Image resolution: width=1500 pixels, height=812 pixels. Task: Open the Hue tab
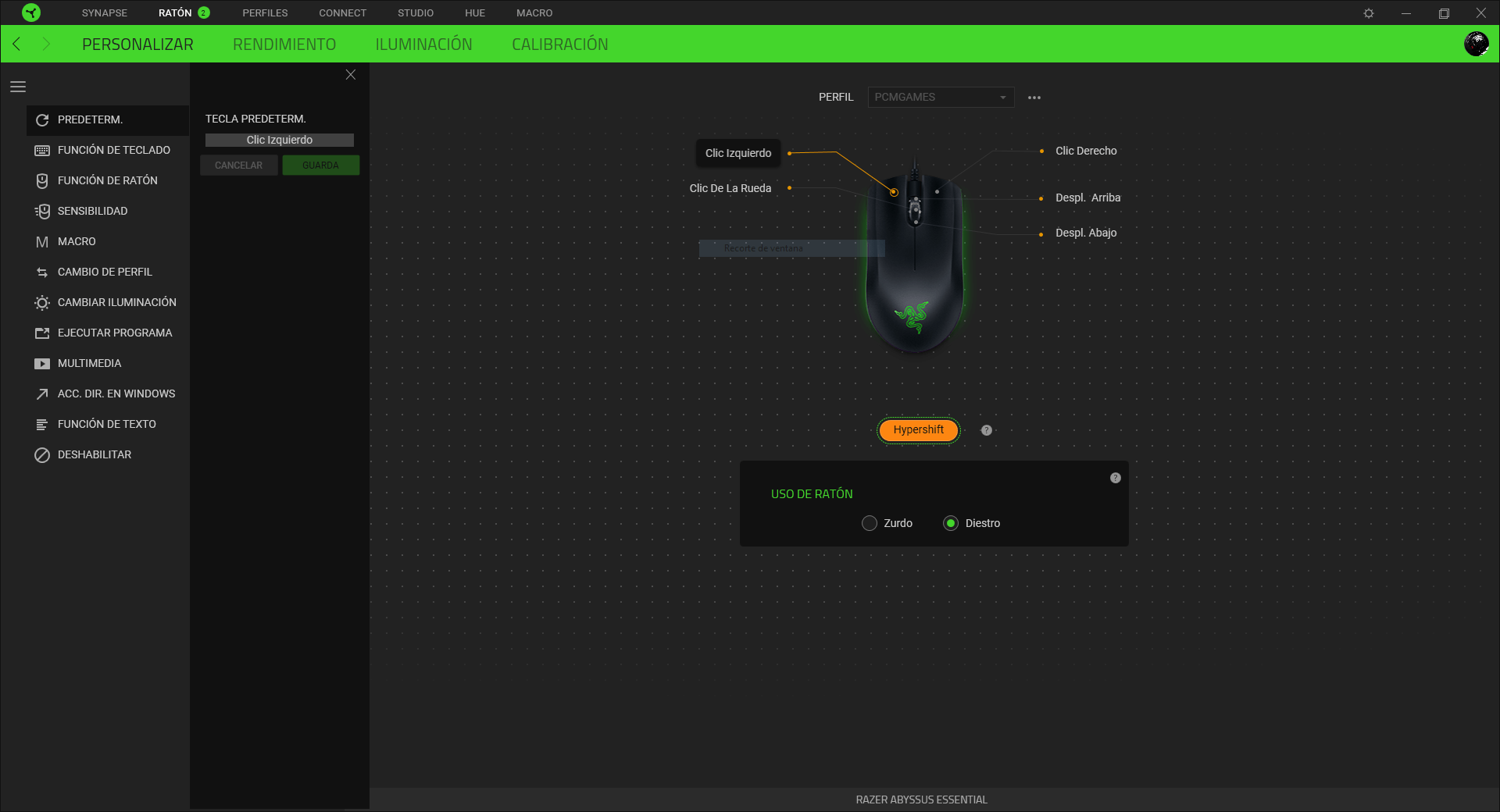pos(475,13)
